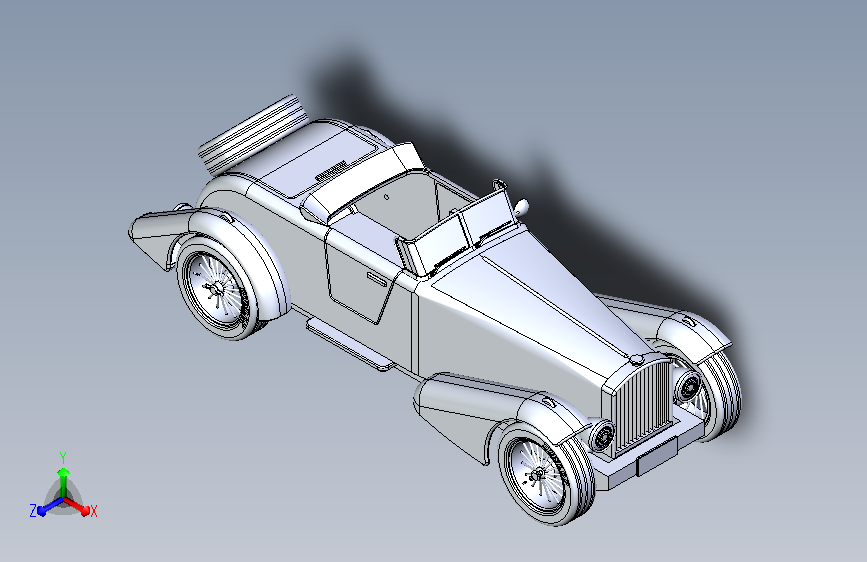Select the rear wheel's spoked hub

216,289
